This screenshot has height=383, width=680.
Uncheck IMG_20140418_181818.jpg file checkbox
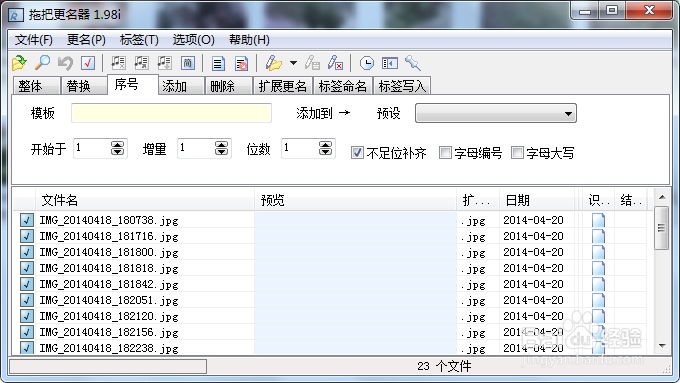pos(26,268)
